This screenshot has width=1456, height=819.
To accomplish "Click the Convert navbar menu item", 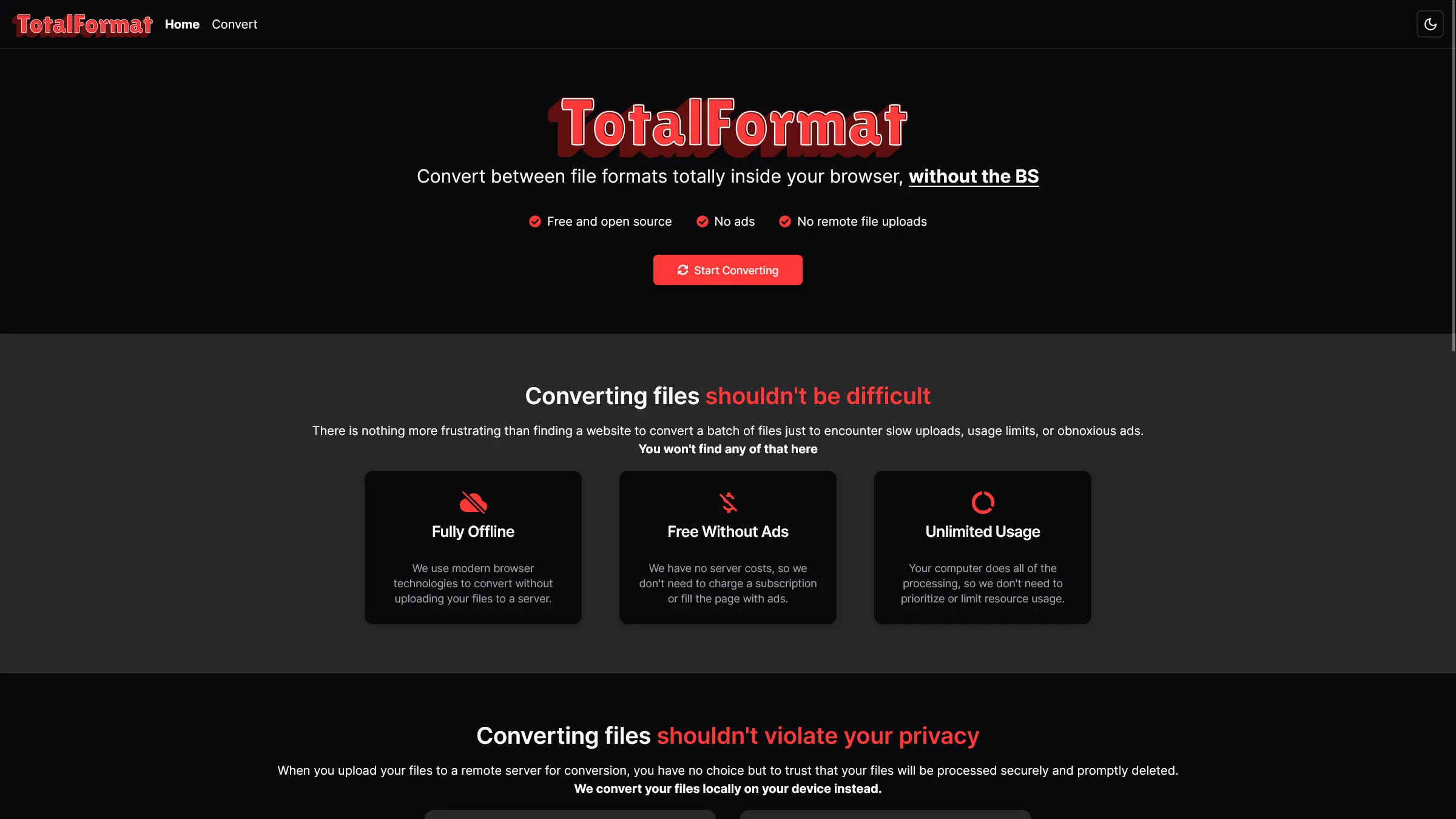I will tap(234, 24).
